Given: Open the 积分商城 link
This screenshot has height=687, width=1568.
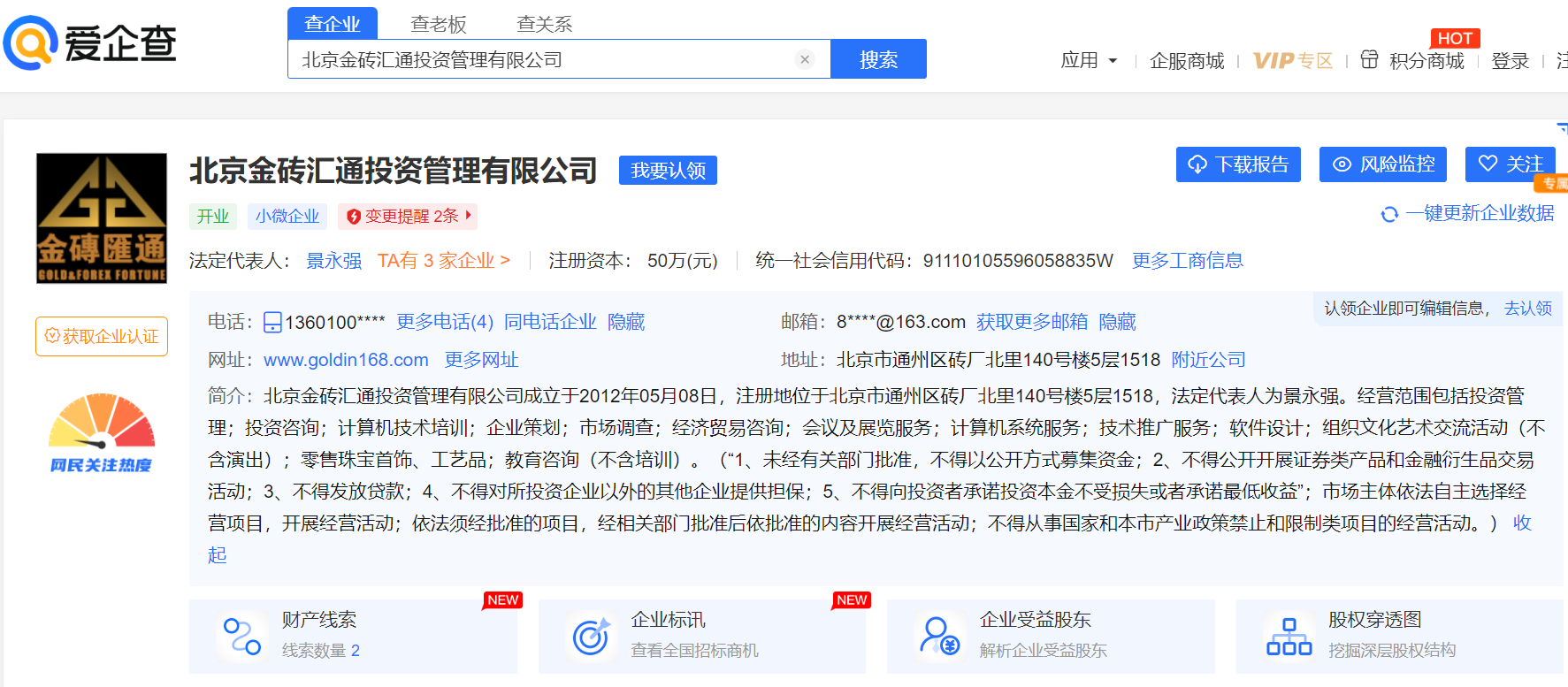Looking at the screenshot, I should (x=1426, y=60).
